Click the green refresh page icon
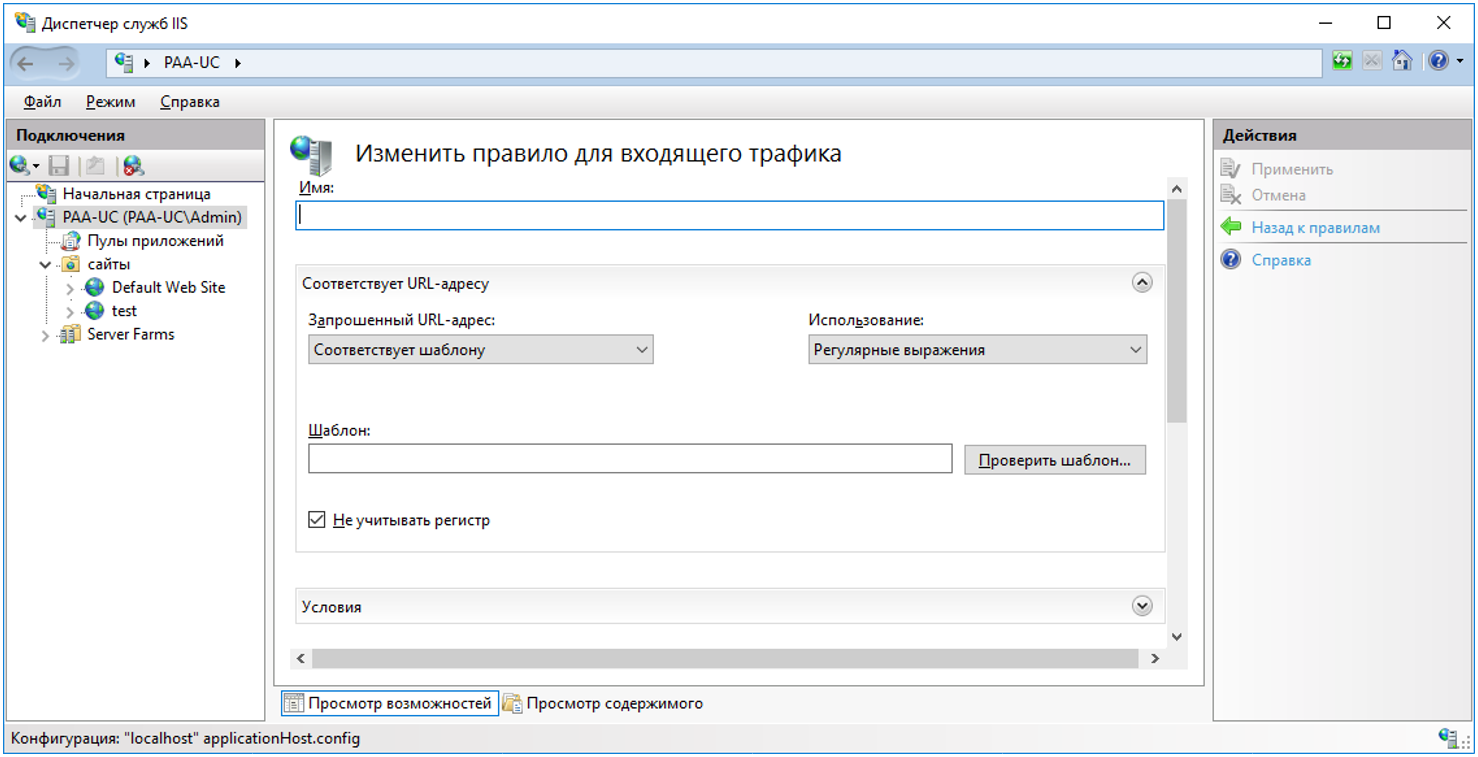The width and height of the screenshot is (1478, 757). [x=1342, y=61]
